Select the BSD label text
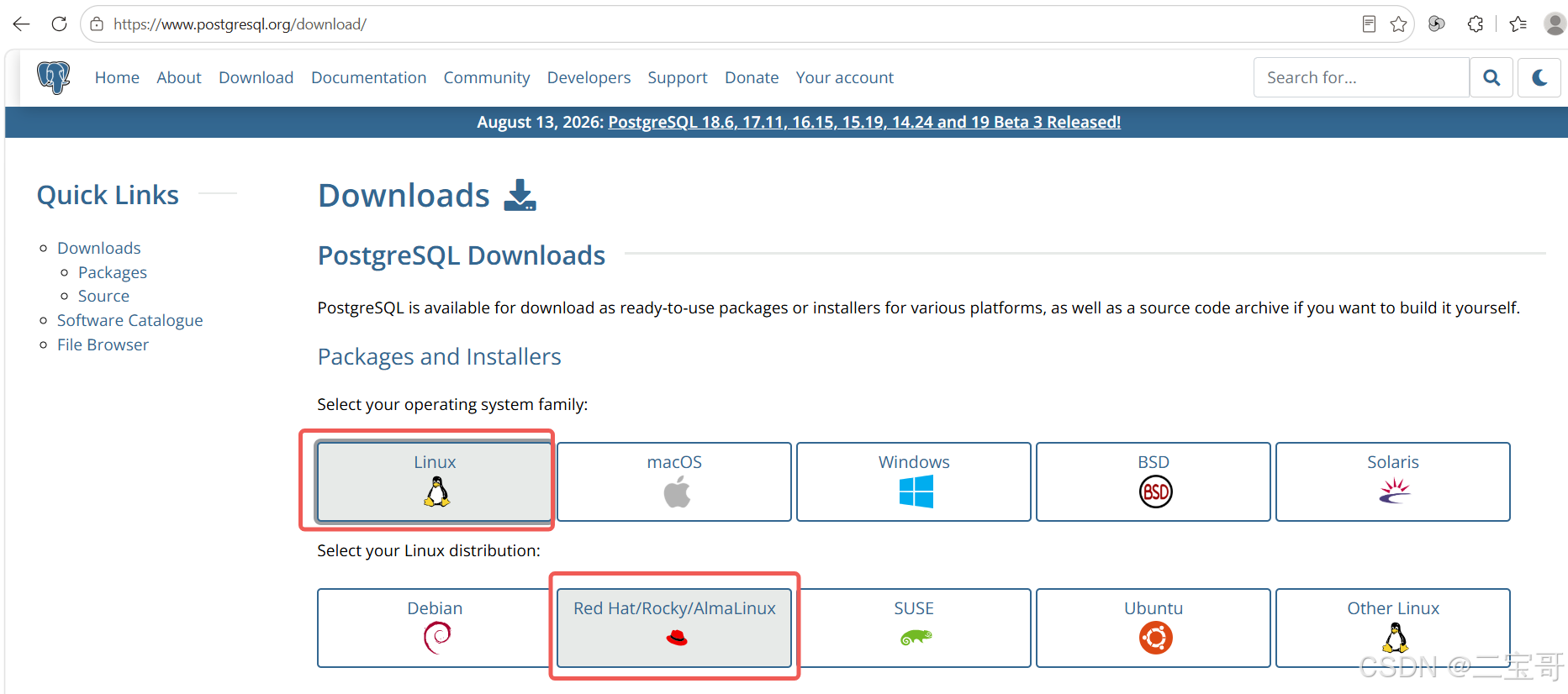This screenshot has height=694, width=1568. point(1154,462)
